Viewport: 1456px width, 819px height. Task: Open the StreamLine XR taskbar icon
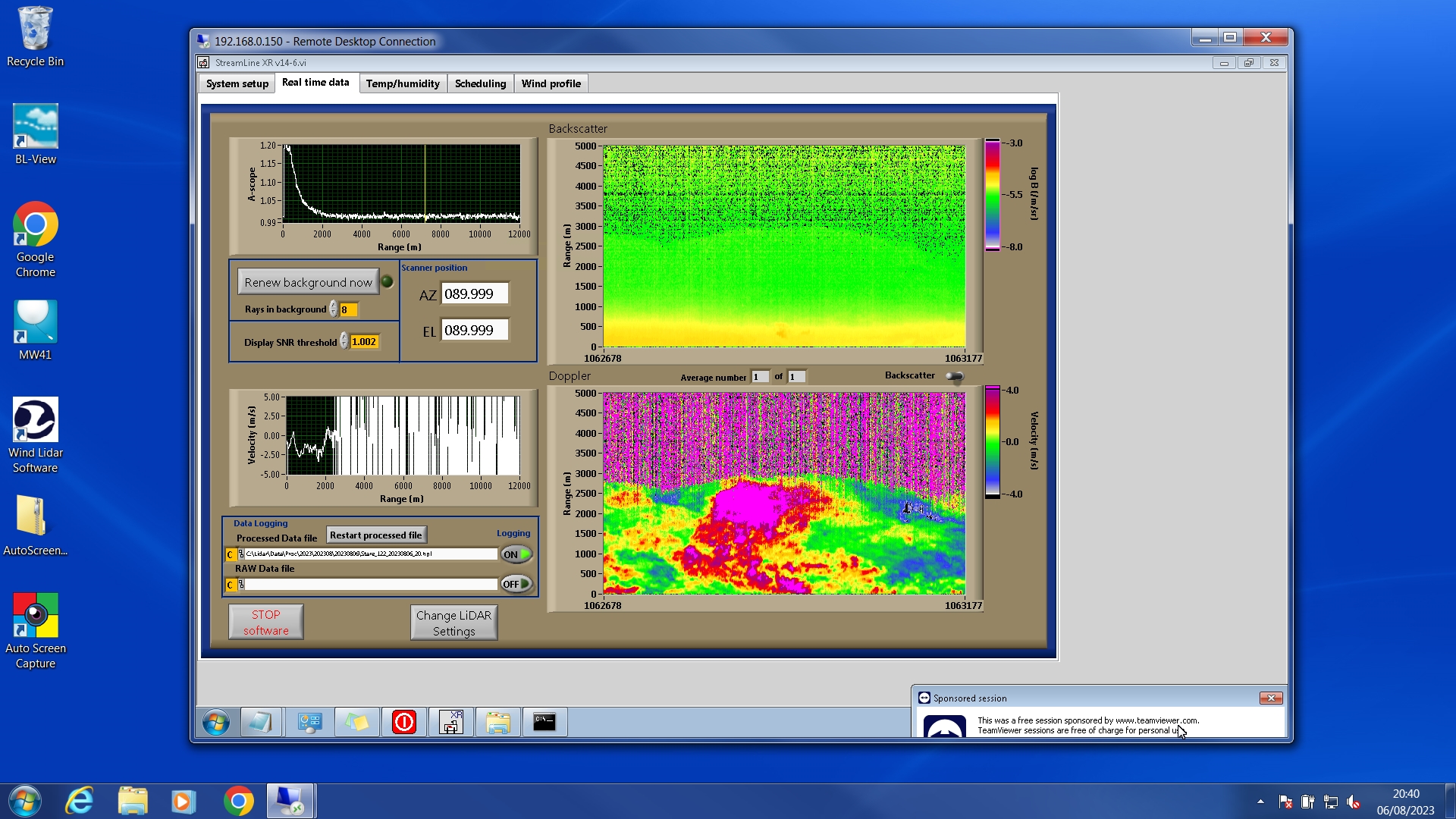[451, 722]
